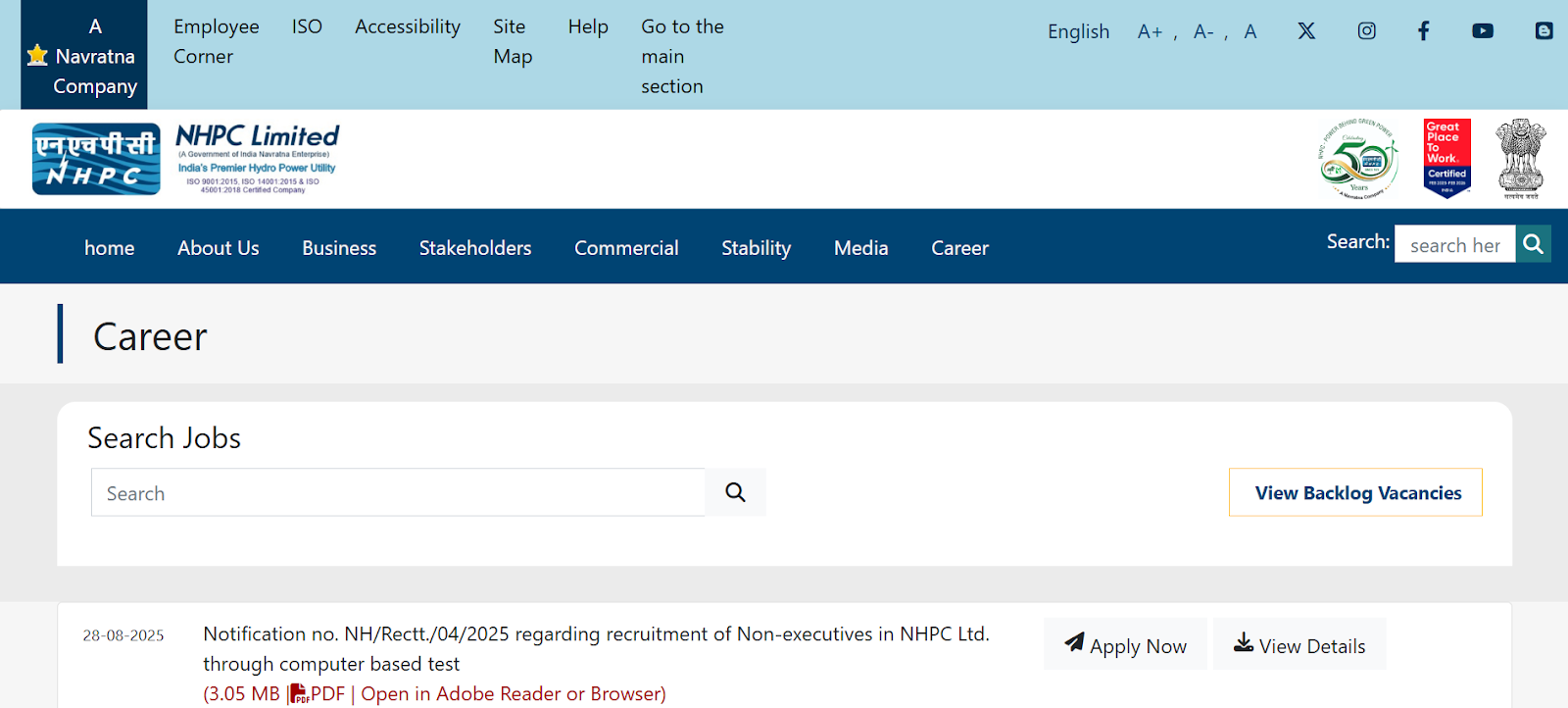Open the Media menu
The image size is (1568, 708).
tap(861, 248)
